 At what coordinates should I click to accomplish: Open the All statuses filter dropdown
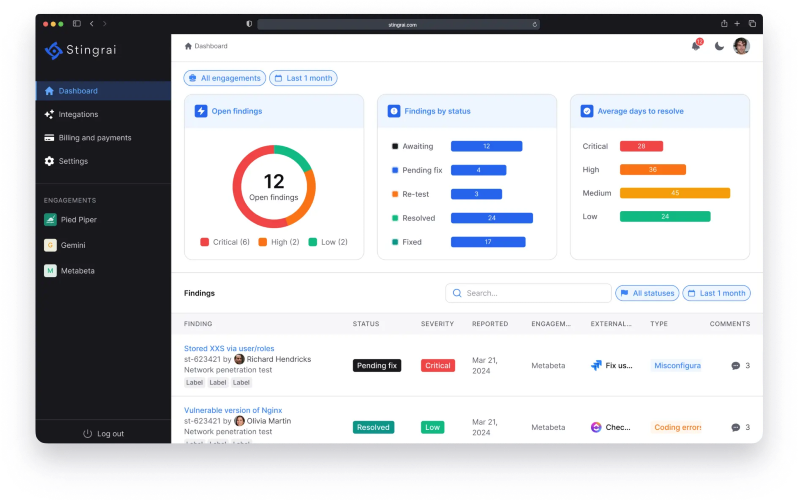tap(647, 293)
